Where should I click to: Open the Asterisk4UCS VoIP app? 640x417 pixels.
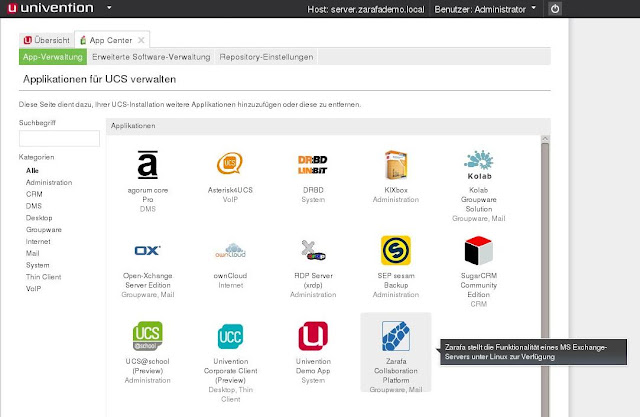pos(230,177)
